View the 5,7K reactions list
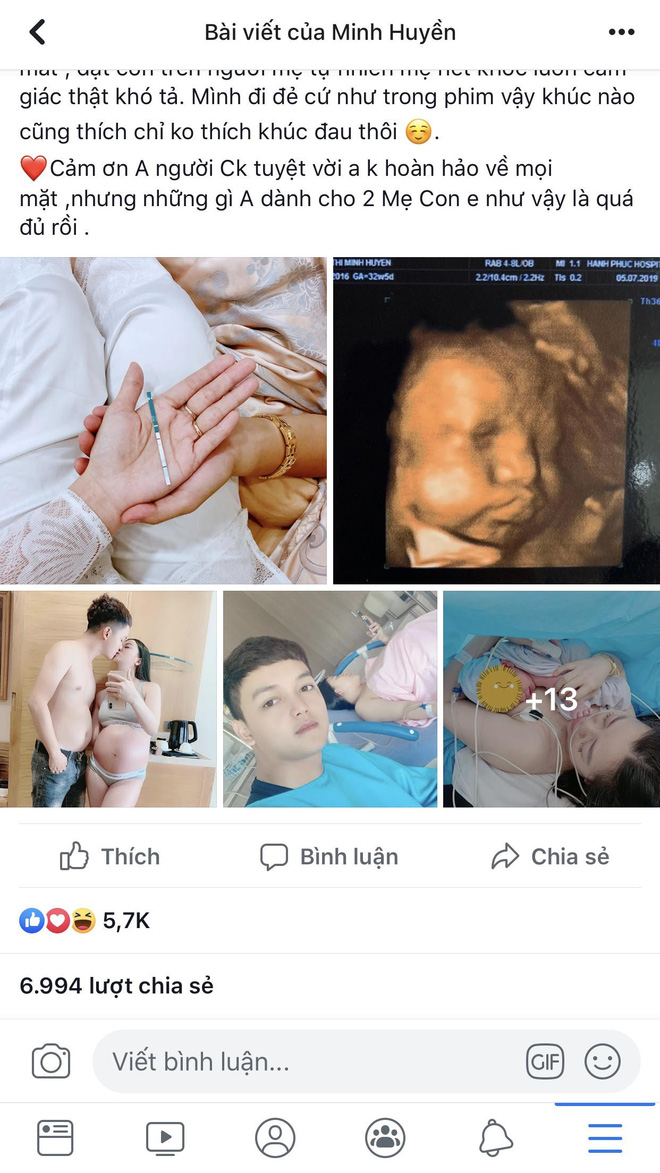The width and height of the screenshot is (660, 1173). pyautogui.click(x=85, y=921)
